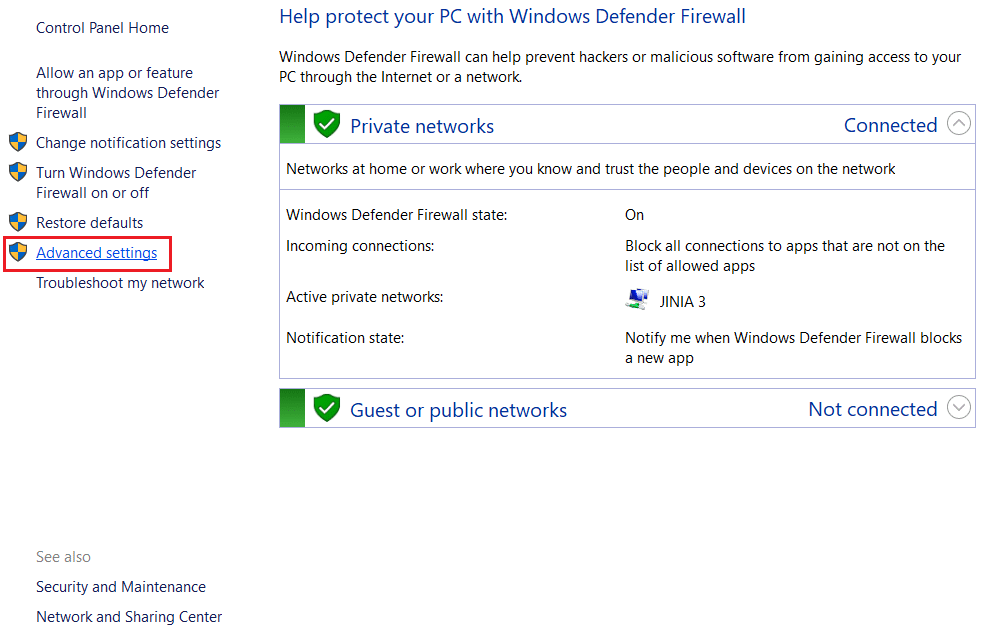Click shield icon beside Change notification settings
The height and width of the screenshot is (638, 986).
(x=18, y=142)
